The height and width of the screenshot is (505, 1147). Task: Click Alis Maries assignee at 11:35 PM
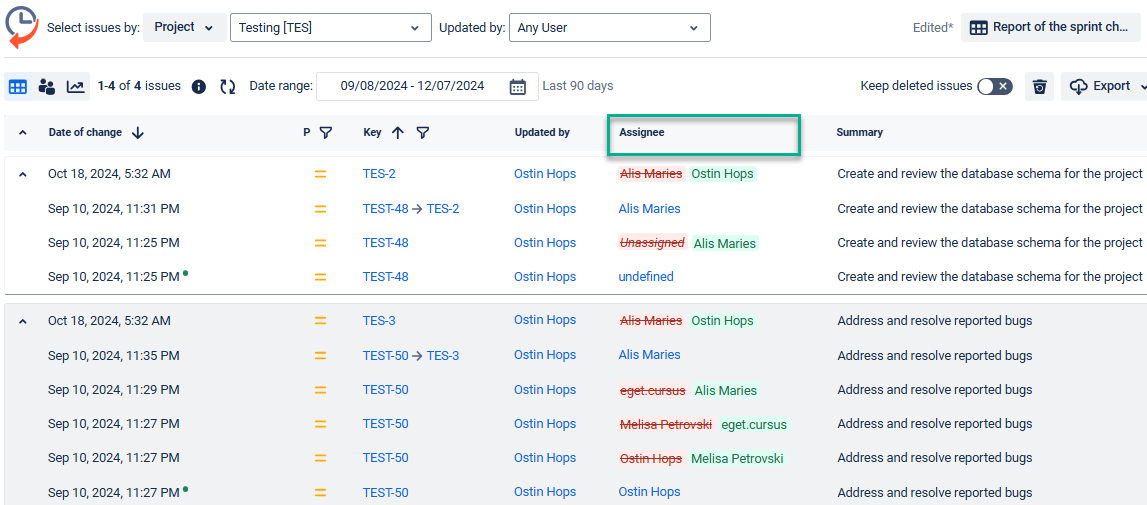pos(650,355)
